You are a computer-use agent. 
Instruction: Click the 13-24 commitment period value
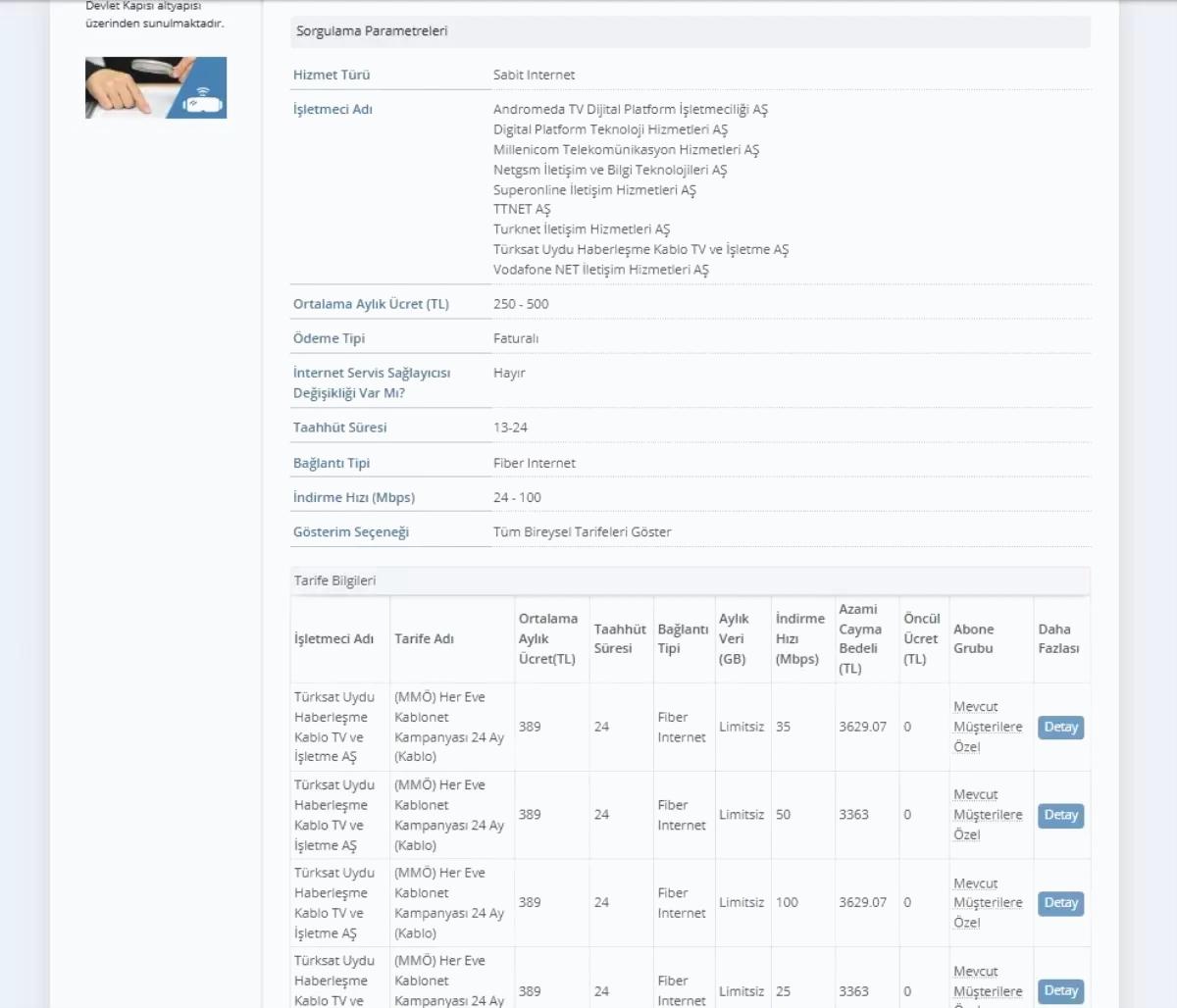[x=510, y=428]
